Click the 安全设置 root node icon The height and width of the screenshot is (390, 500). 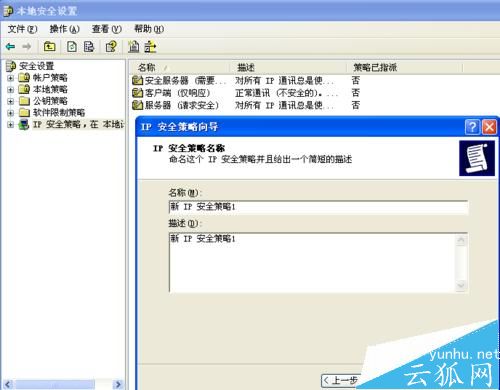pyautogui.click(x=11, y=66)
